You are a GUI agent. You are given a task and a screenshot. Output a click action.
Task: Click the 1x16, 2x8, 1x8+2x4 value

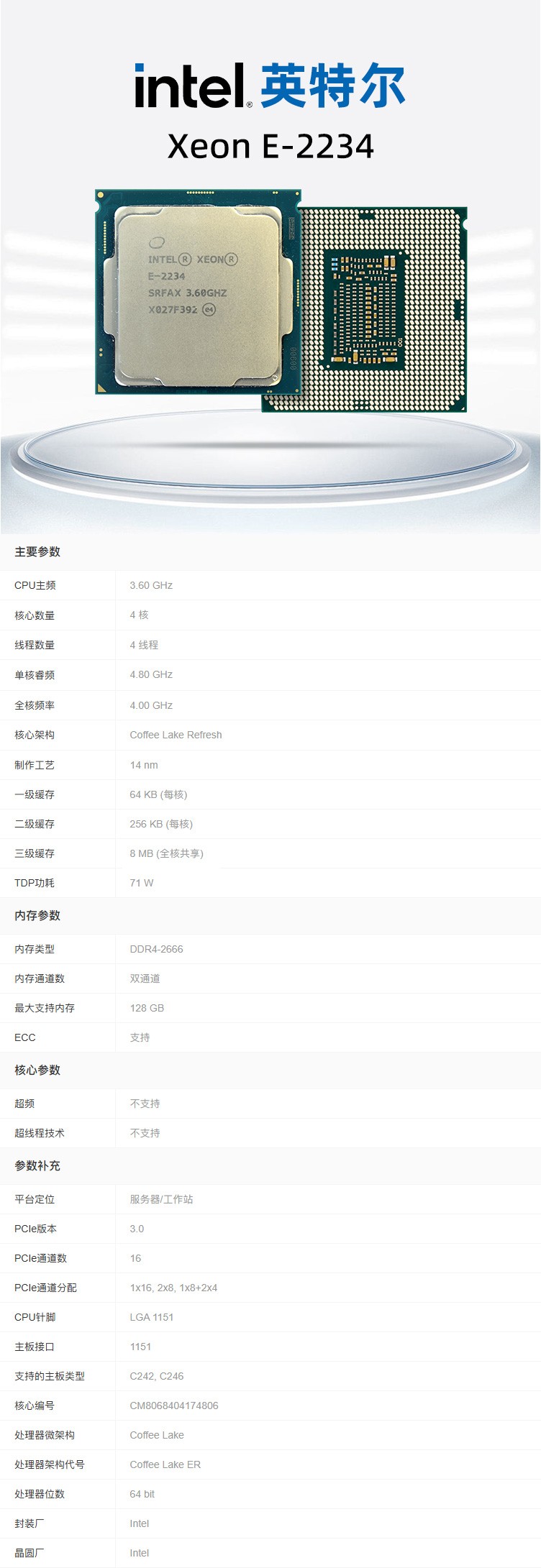[173, 1288]
